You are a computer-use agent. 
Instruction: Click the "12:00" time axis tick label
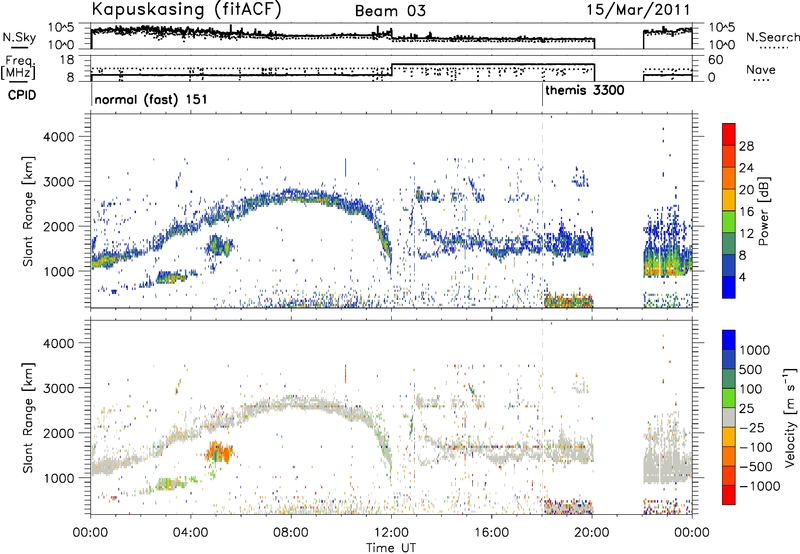(391, 533)
